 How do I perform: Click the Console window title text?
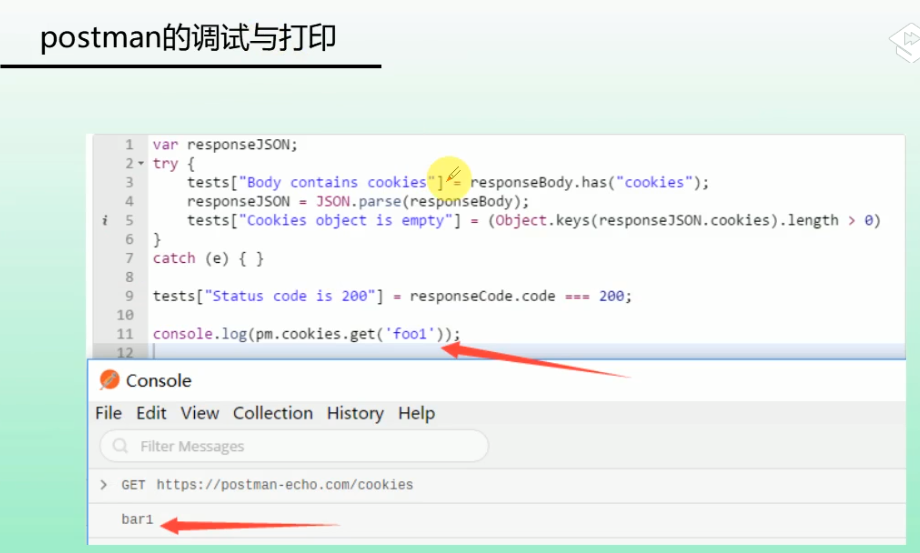point(158,381)
